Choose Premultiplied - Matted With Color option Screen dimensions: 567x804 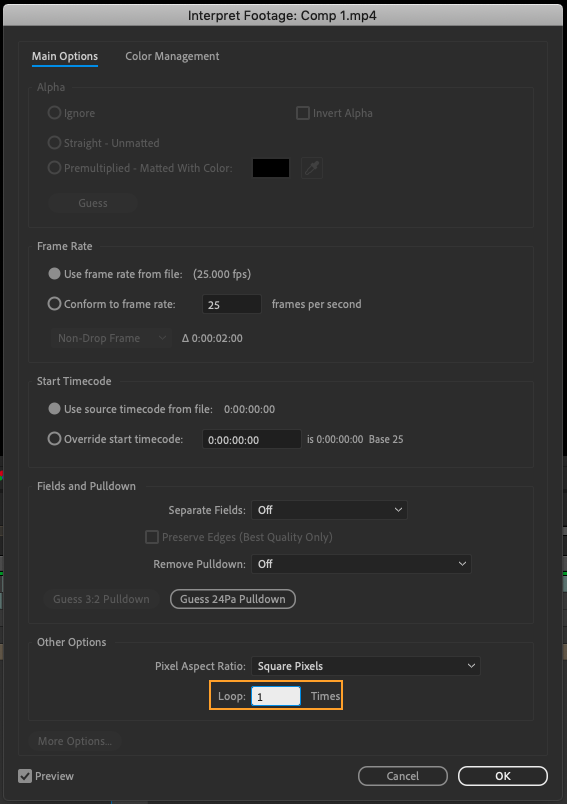click(54, 168)
